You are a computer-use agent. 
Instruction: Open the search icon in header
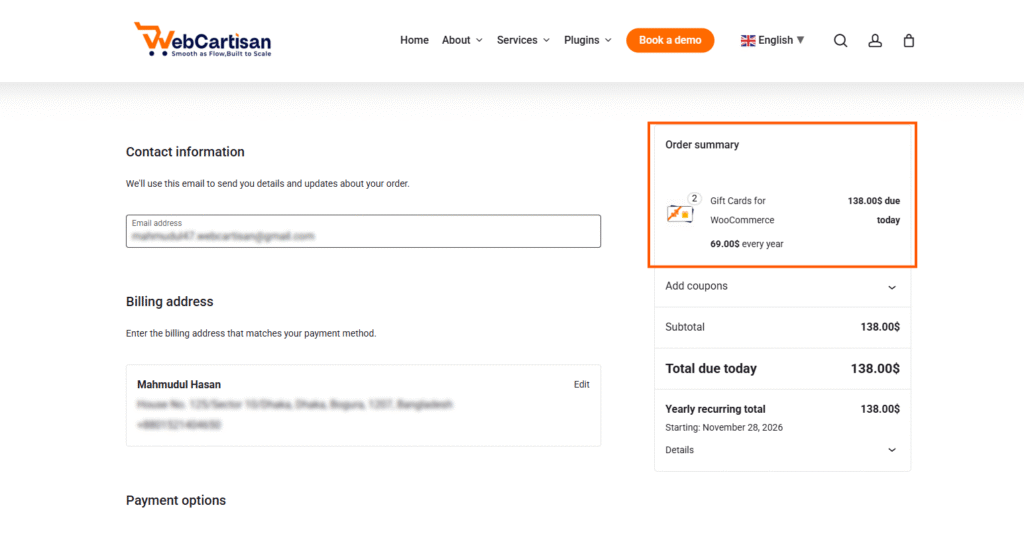coord(841,41)
